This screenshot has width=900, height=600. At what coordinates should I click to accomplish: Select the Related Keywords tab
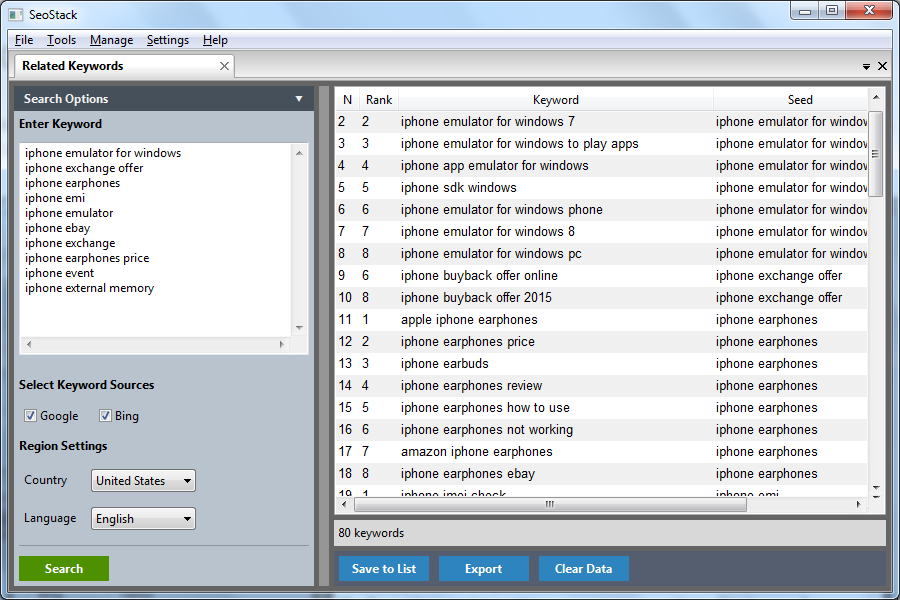[110, 65]
